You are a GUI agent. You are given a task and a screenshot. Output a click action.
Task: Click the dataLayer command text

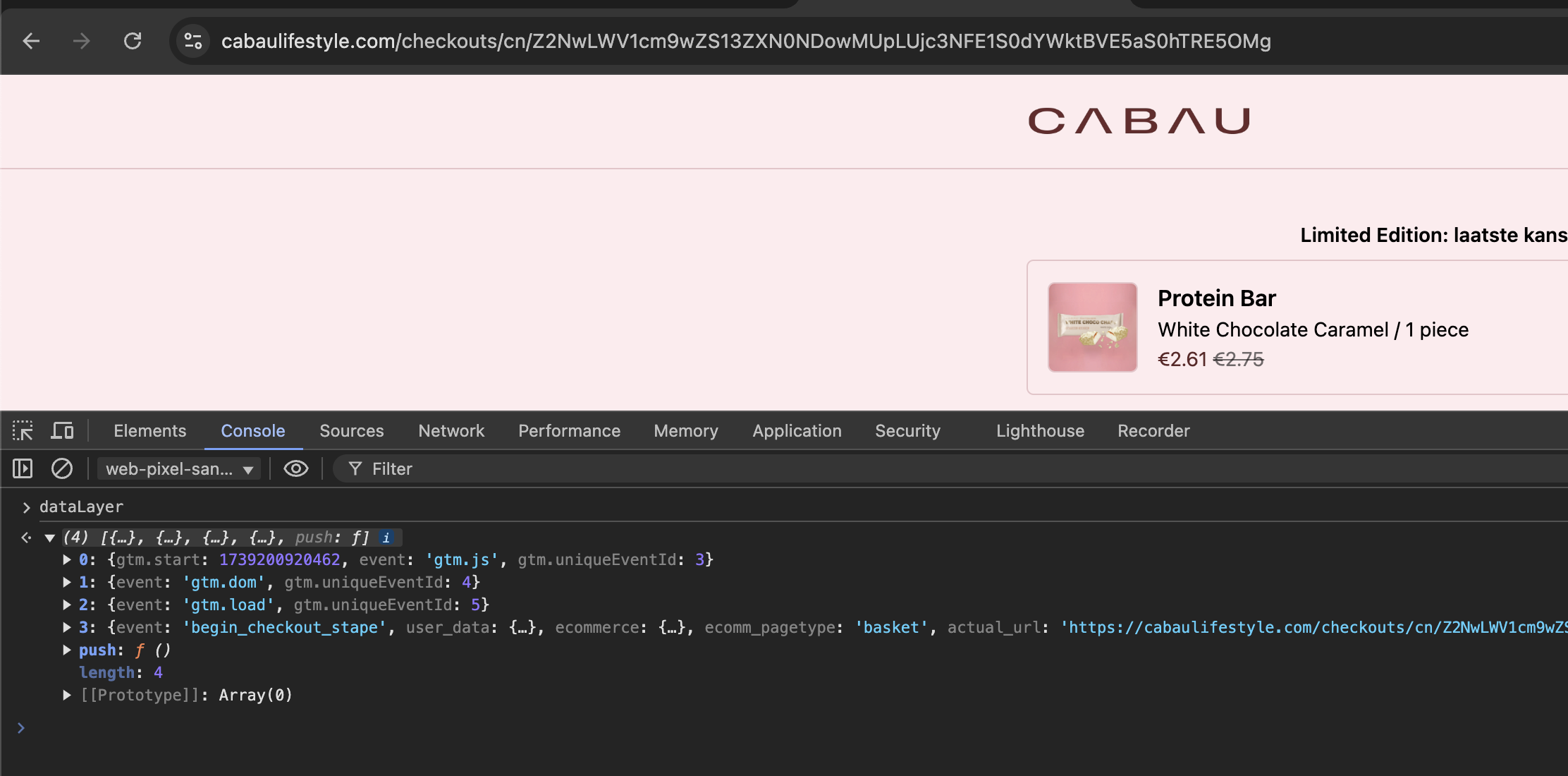(x=81, y=507)
